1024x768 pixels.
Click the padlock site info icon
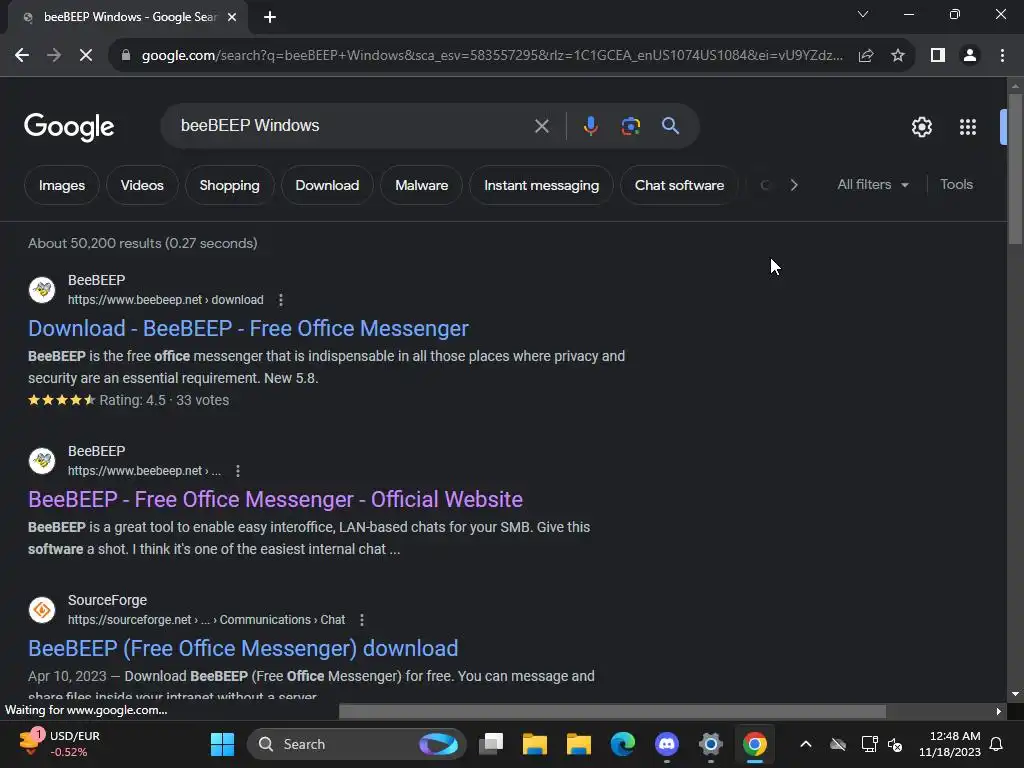pyautogui.click(x=126, y=56)
